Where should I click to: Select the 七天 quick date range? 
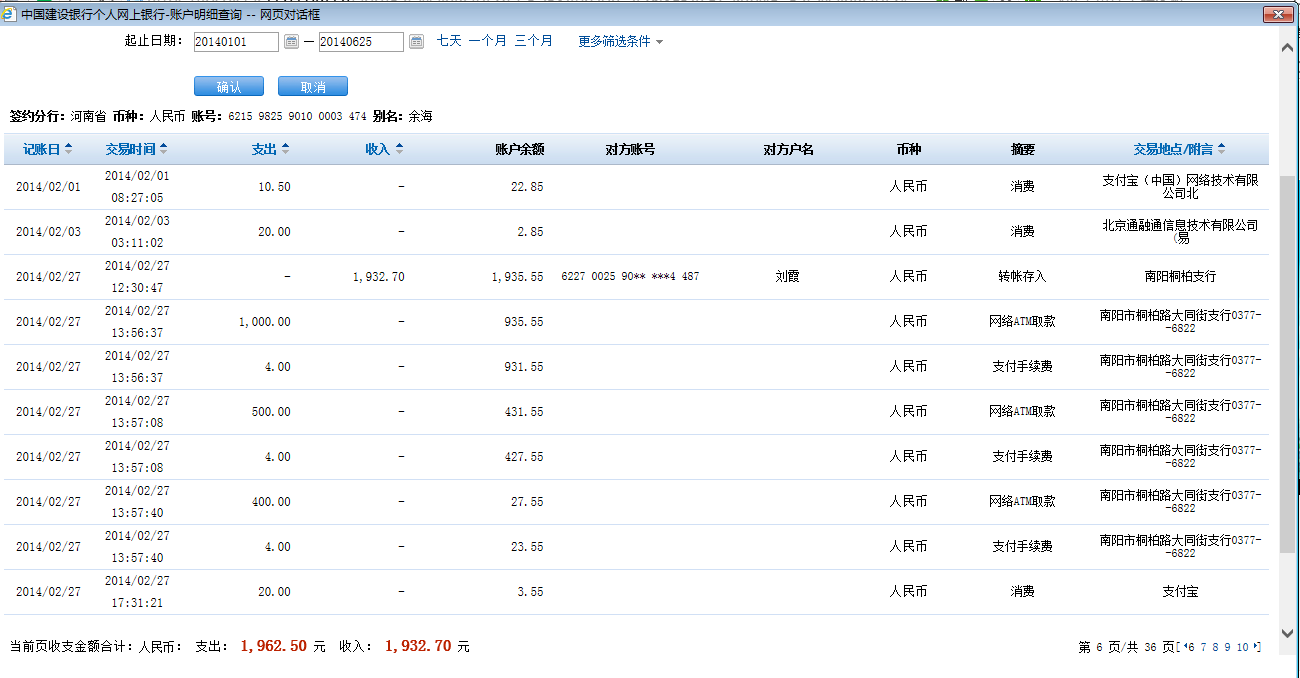pos(449,41)
